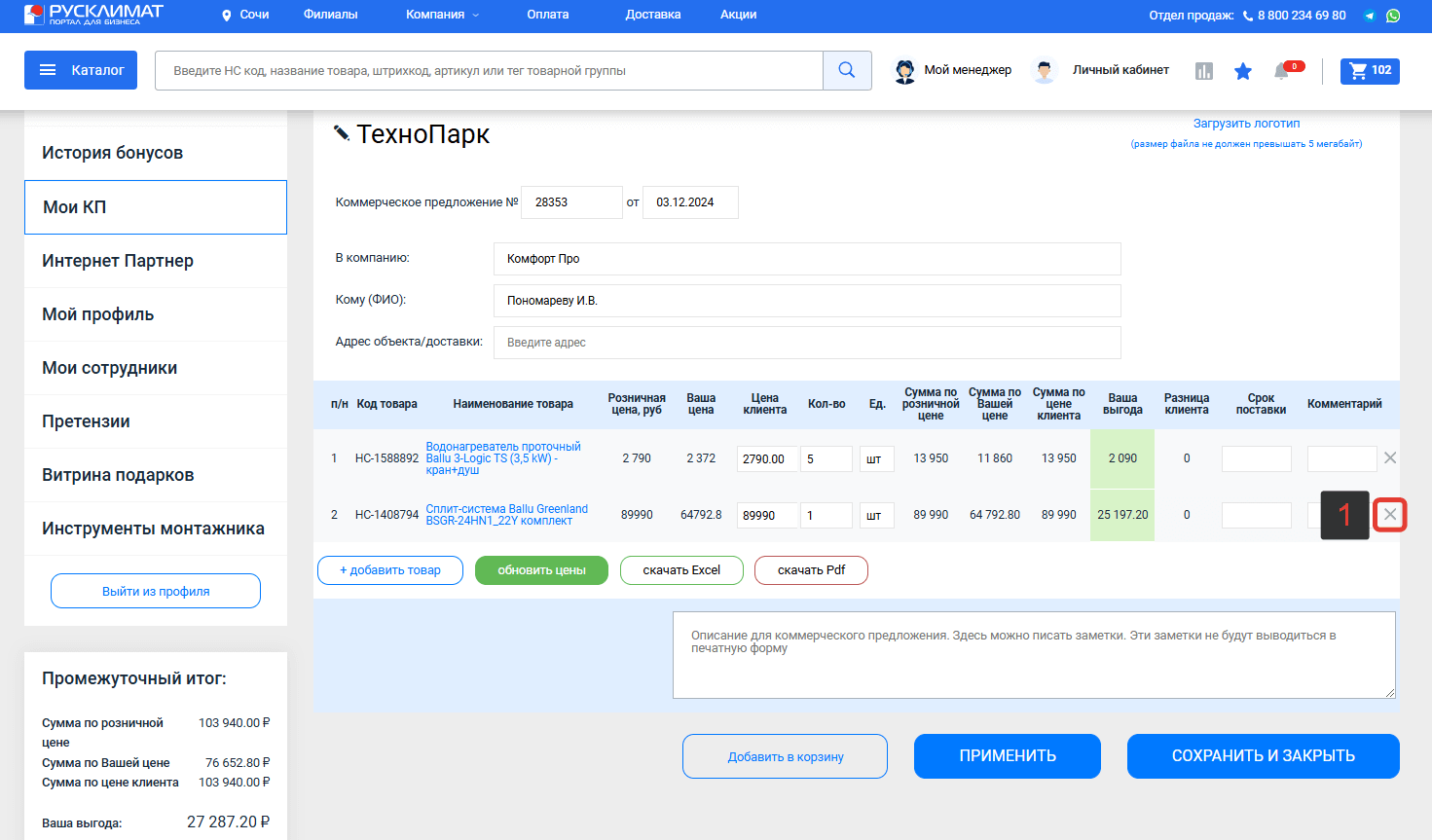Click обновить цены button
The height and width of the screenshot is (840, 1432).
click(x=541, y=570)
